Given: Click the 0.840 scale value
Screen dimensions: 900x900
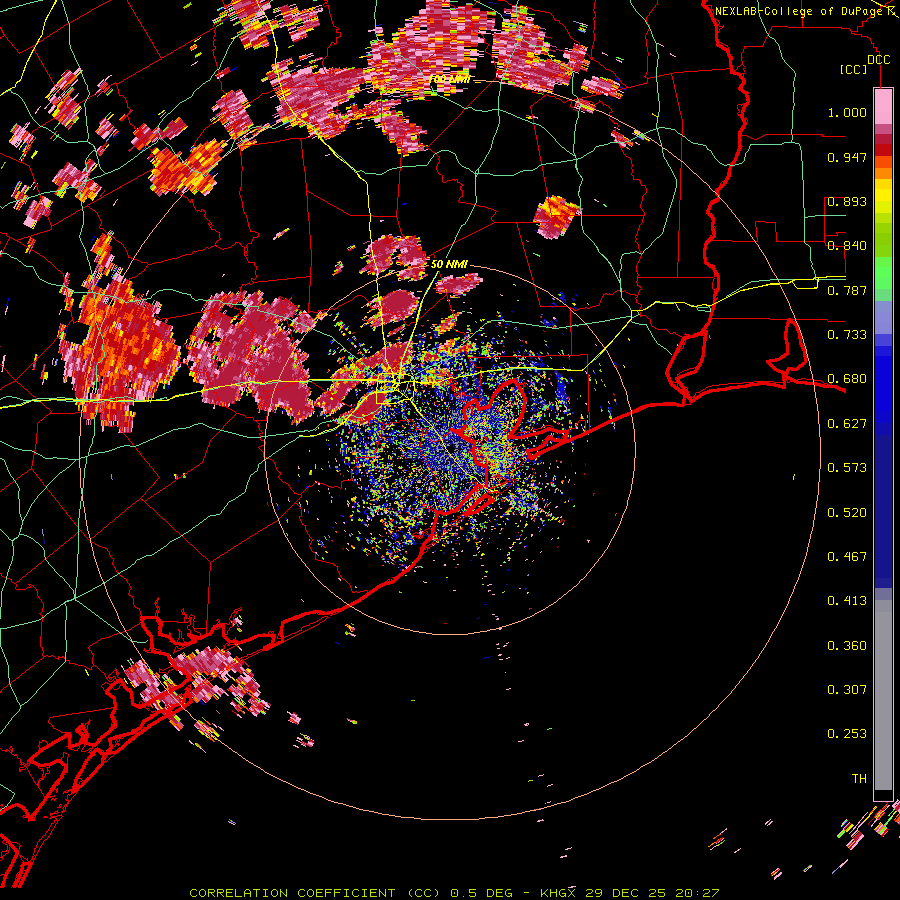Looking at the screenshot, I should pos(847,246).
